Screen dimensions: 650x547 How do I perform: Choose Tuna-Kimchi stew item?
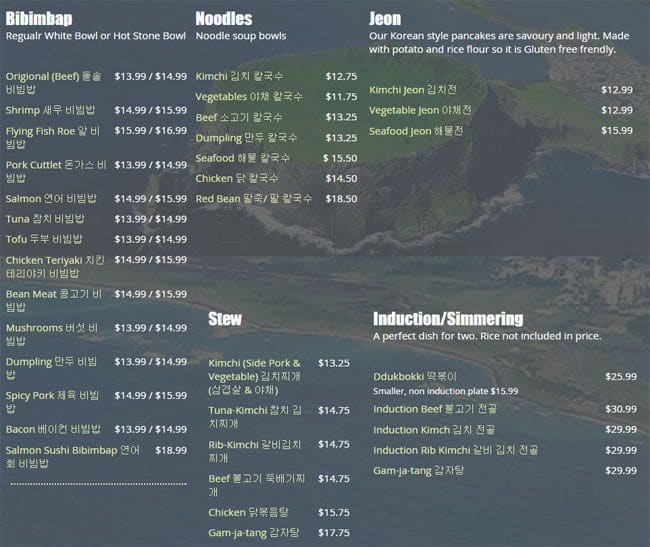tap(254, 417)
